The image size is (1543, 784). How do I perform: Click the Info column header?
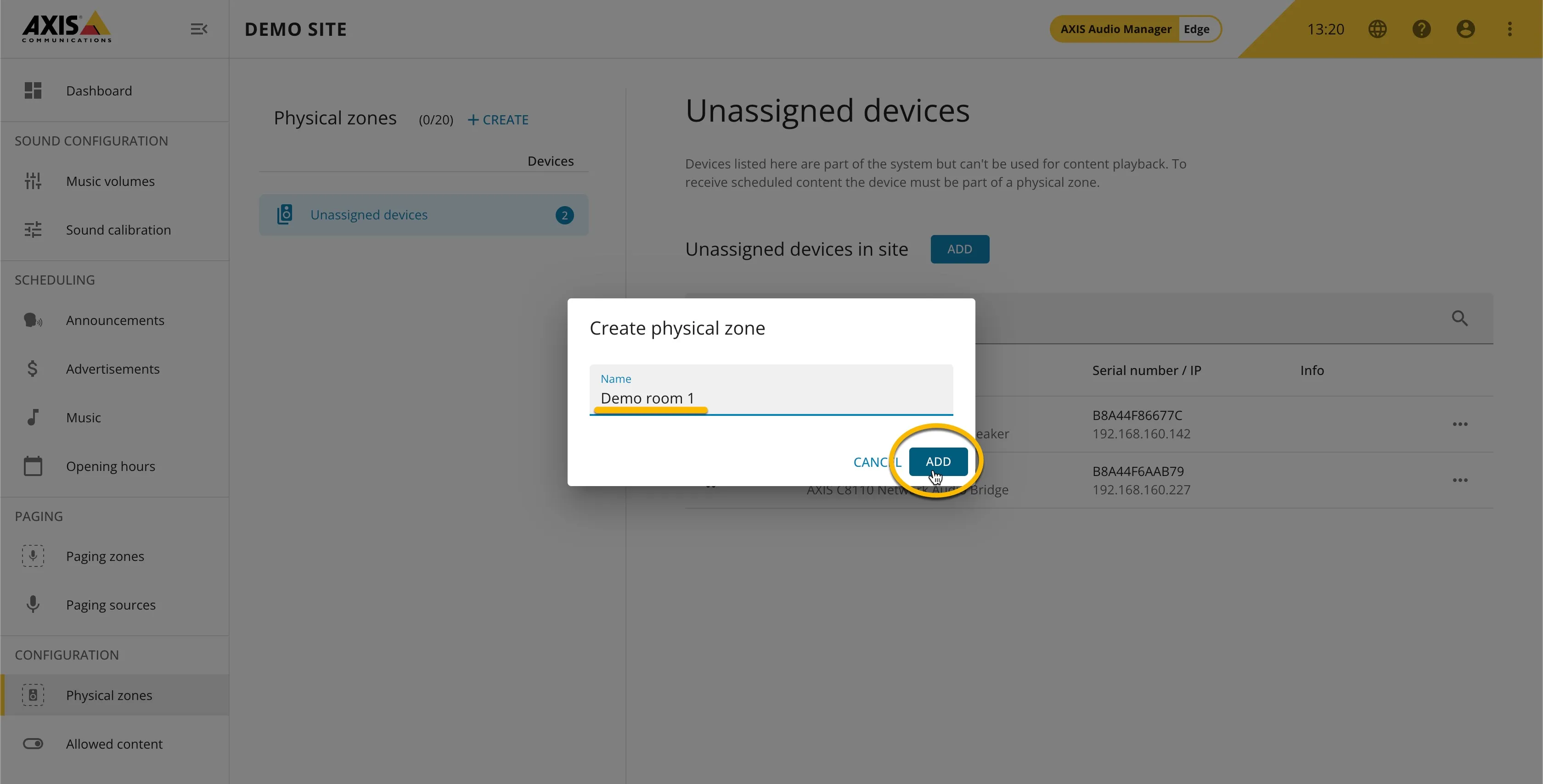(x=1312, y=370)
